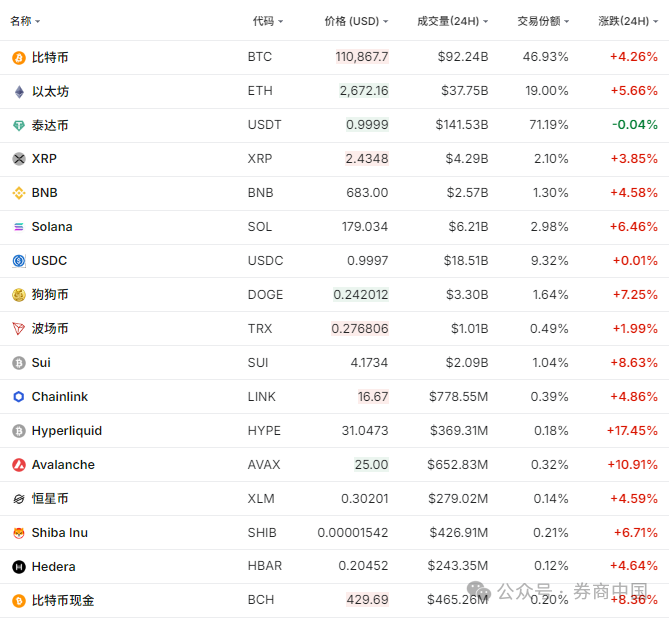Click the Ethereum diamond icon
The height and width of the screenshot is (618, 669).
[x=18, y=92]
